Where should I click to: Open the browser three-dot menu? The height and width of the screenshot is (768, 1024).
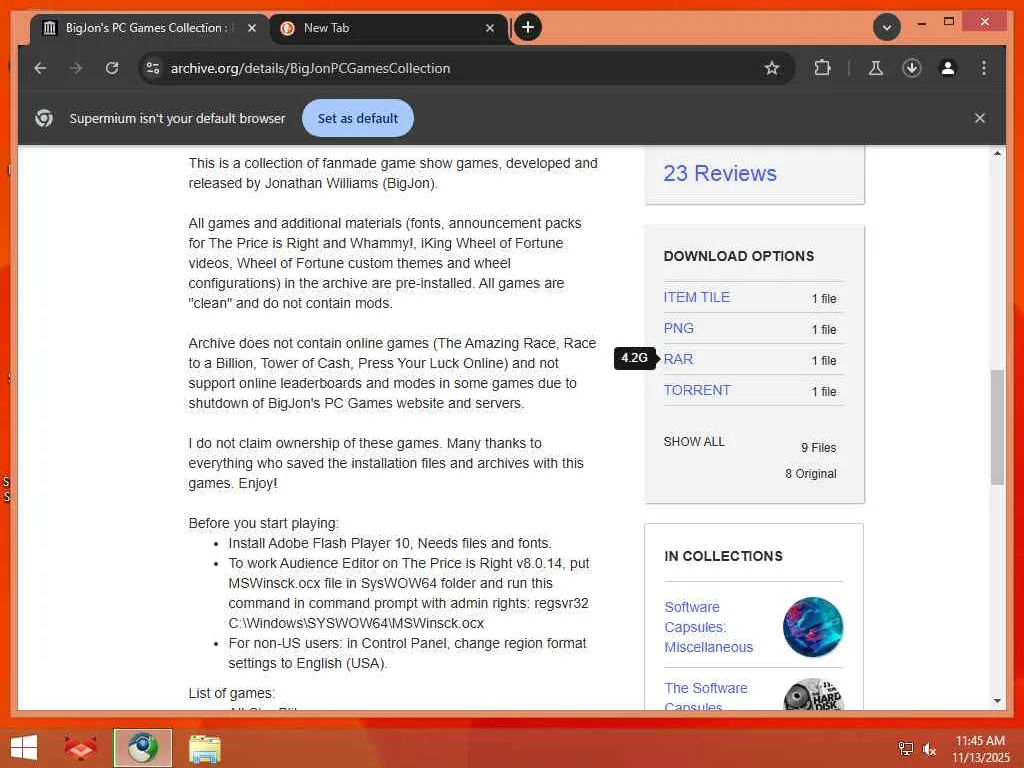tap(984, 68)
